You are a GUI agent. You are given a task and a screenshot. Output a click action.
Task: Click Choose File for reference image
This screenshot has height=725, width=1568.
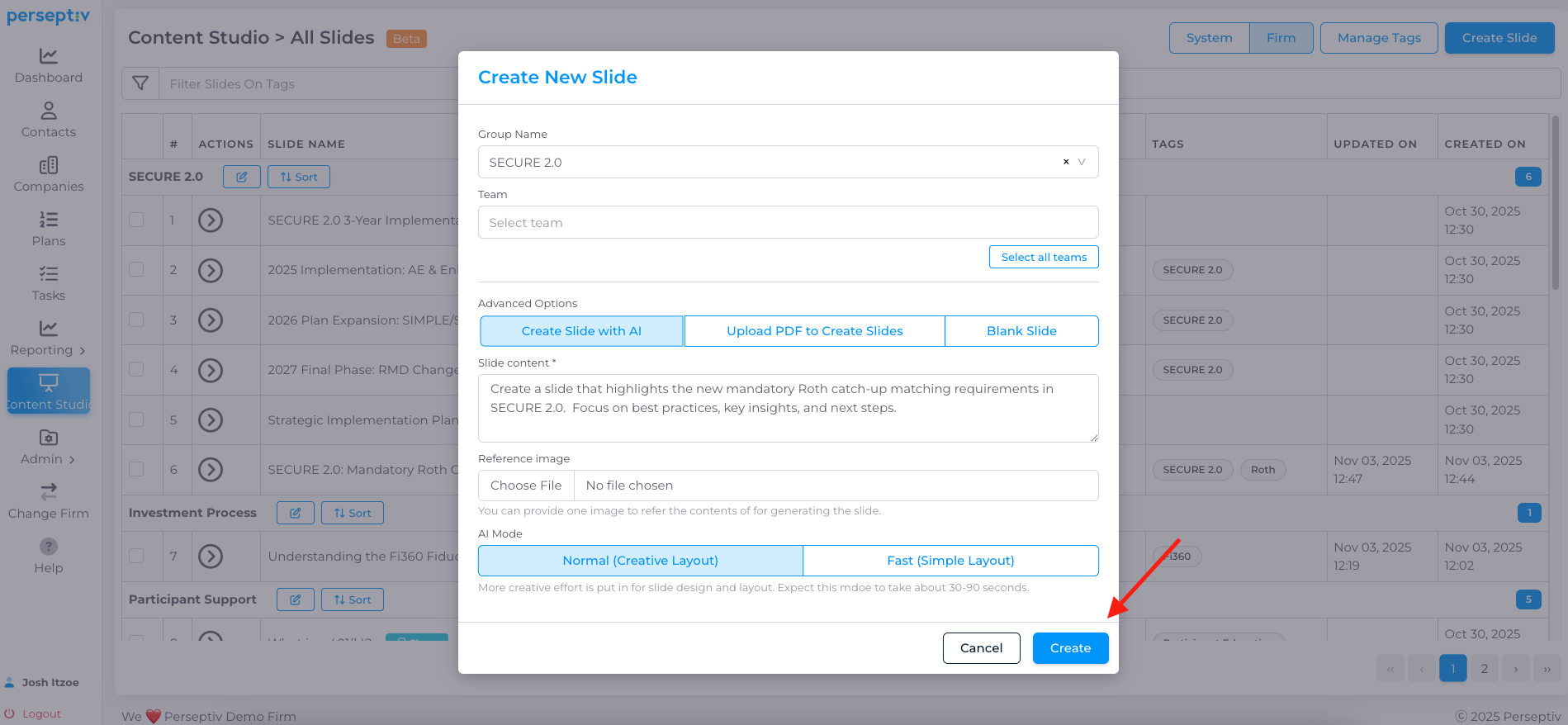coord(526,486)
